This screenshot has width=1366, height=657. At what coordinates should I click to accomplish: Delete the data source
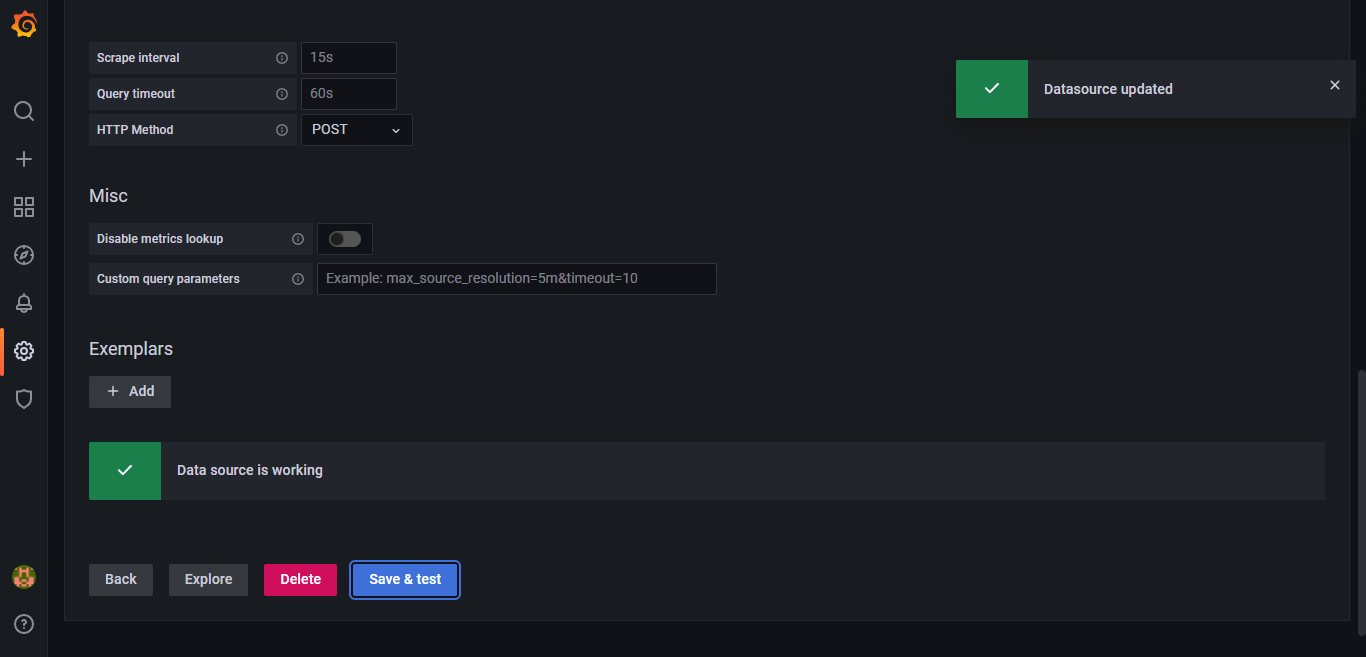click(300, 580)
